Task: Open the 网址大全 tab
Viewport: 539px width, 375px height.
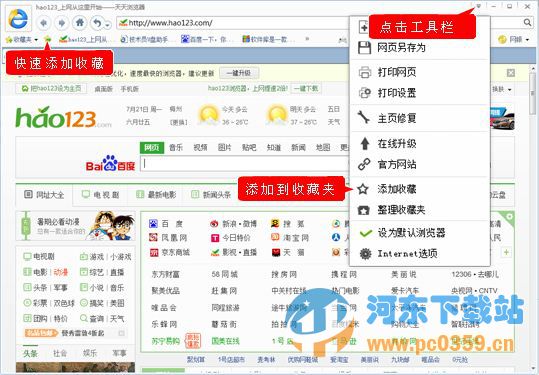Action: click(44, 195)
